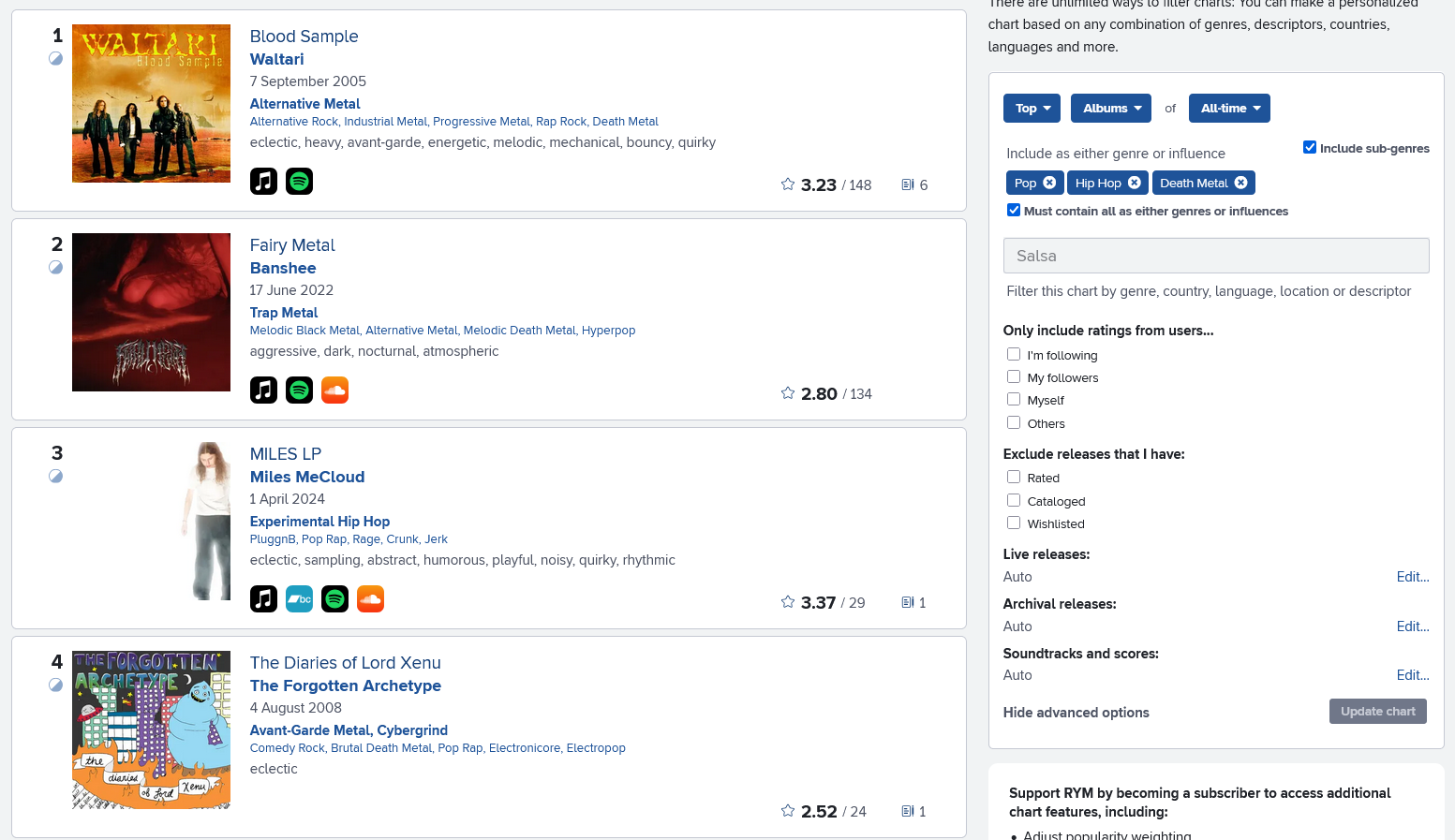Click catalog circle icon under rank 3
The image size is (1455, 840).
click(56, 476)
